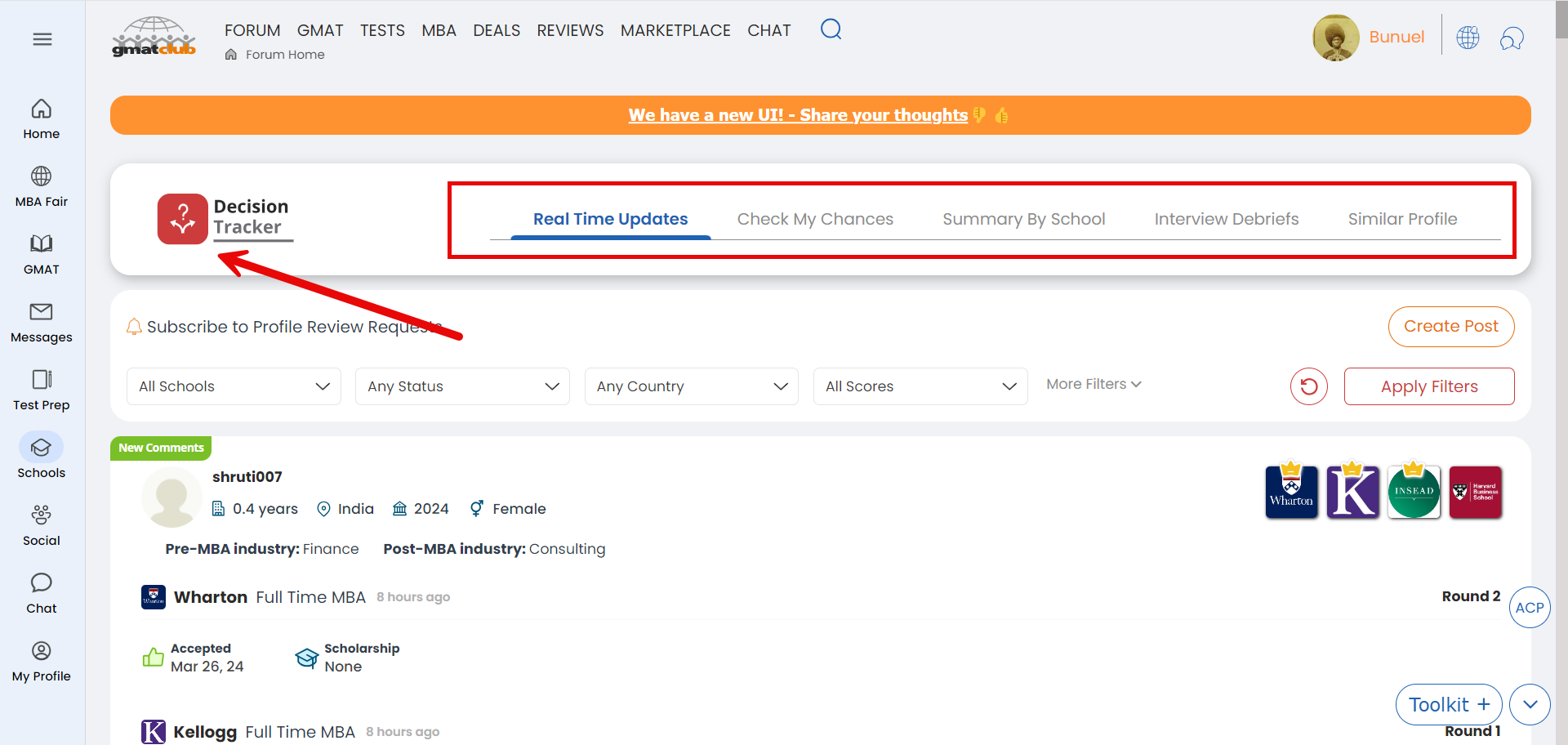Click the Create Post button
This screenshot has width=1568, height=745.
point(1450,326)
